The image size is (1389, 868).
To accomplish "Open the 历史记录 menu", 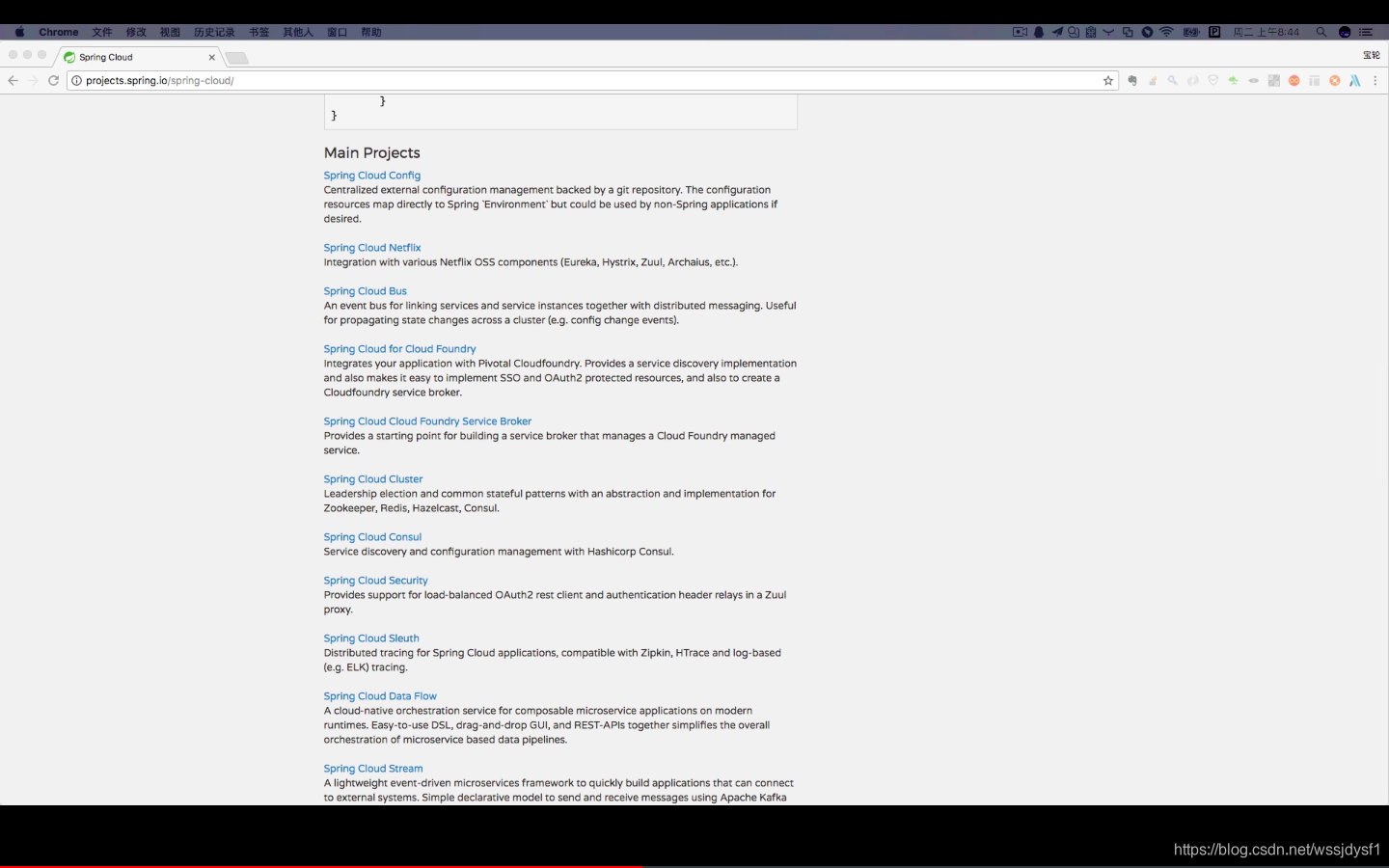I will (x=214, y=32).
